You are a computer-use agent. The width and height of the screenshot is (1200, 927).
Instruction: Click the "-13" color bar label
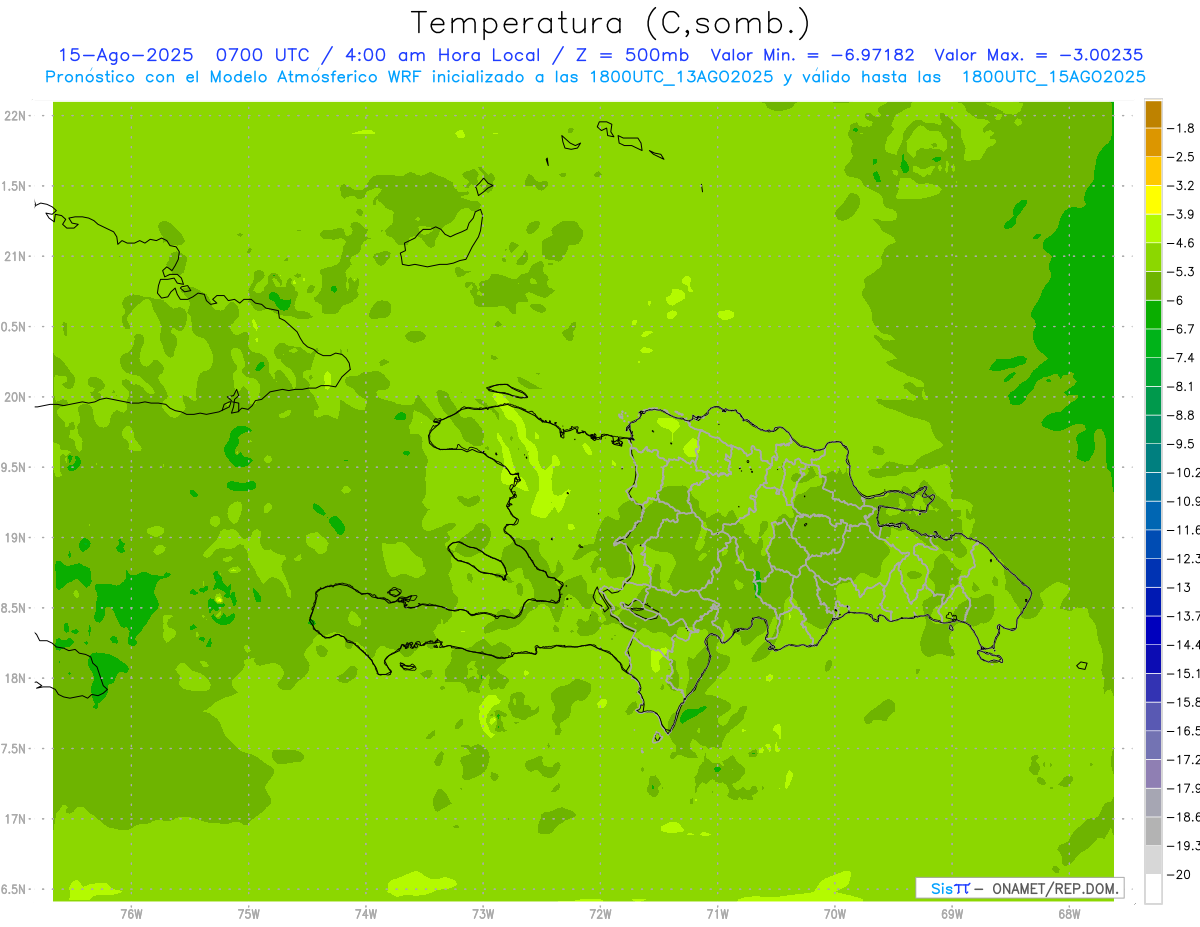click(x=1178, y=587)
